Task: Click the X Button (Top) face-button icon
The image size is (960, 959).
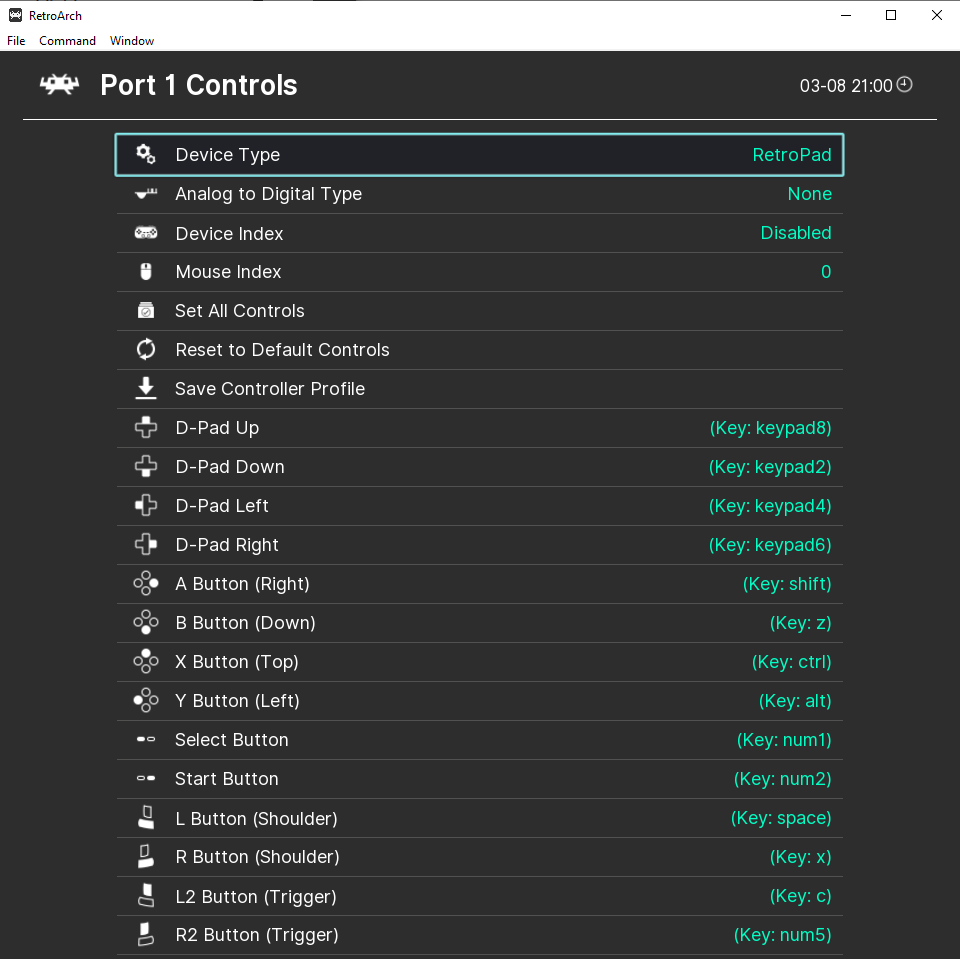Action: [x=146, y=661]
